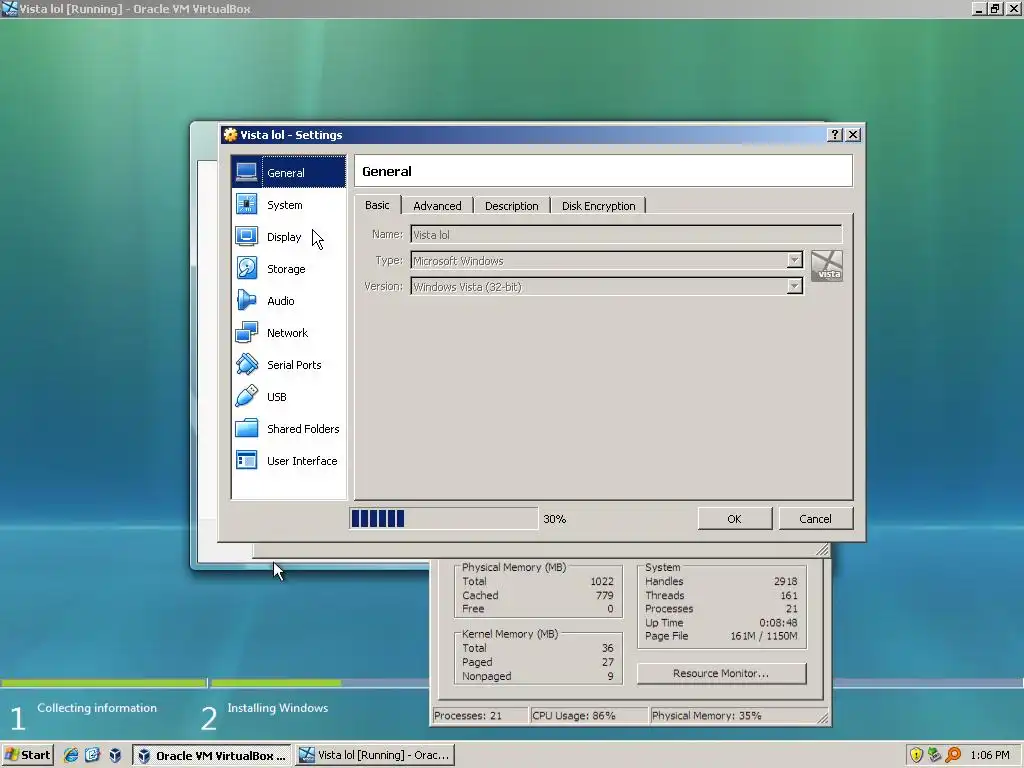Click OK in the Settings dialog
The height and width of the screenshot is (768, 1024).
(734, 519)
